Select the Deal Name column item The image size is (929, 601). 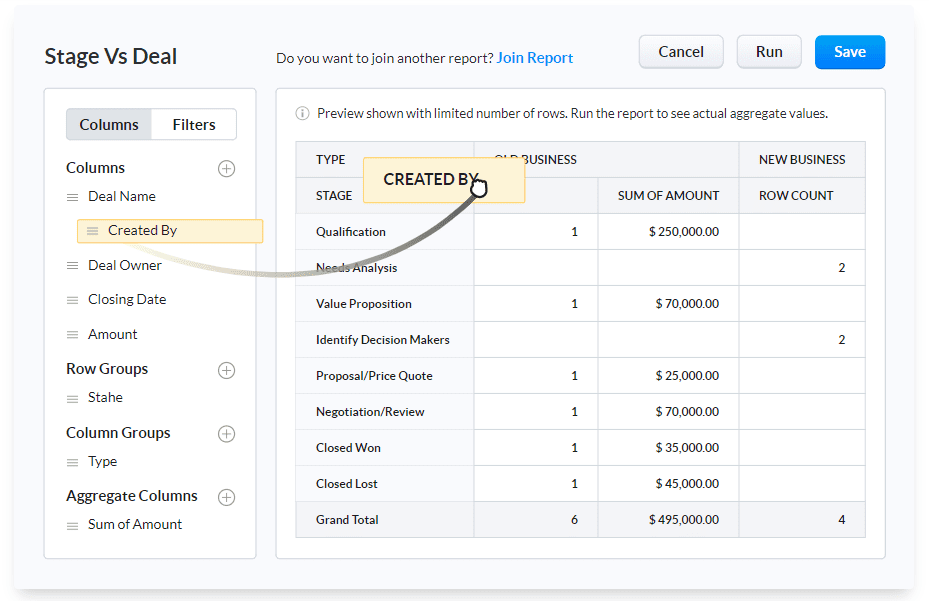[x=122, y=197]
